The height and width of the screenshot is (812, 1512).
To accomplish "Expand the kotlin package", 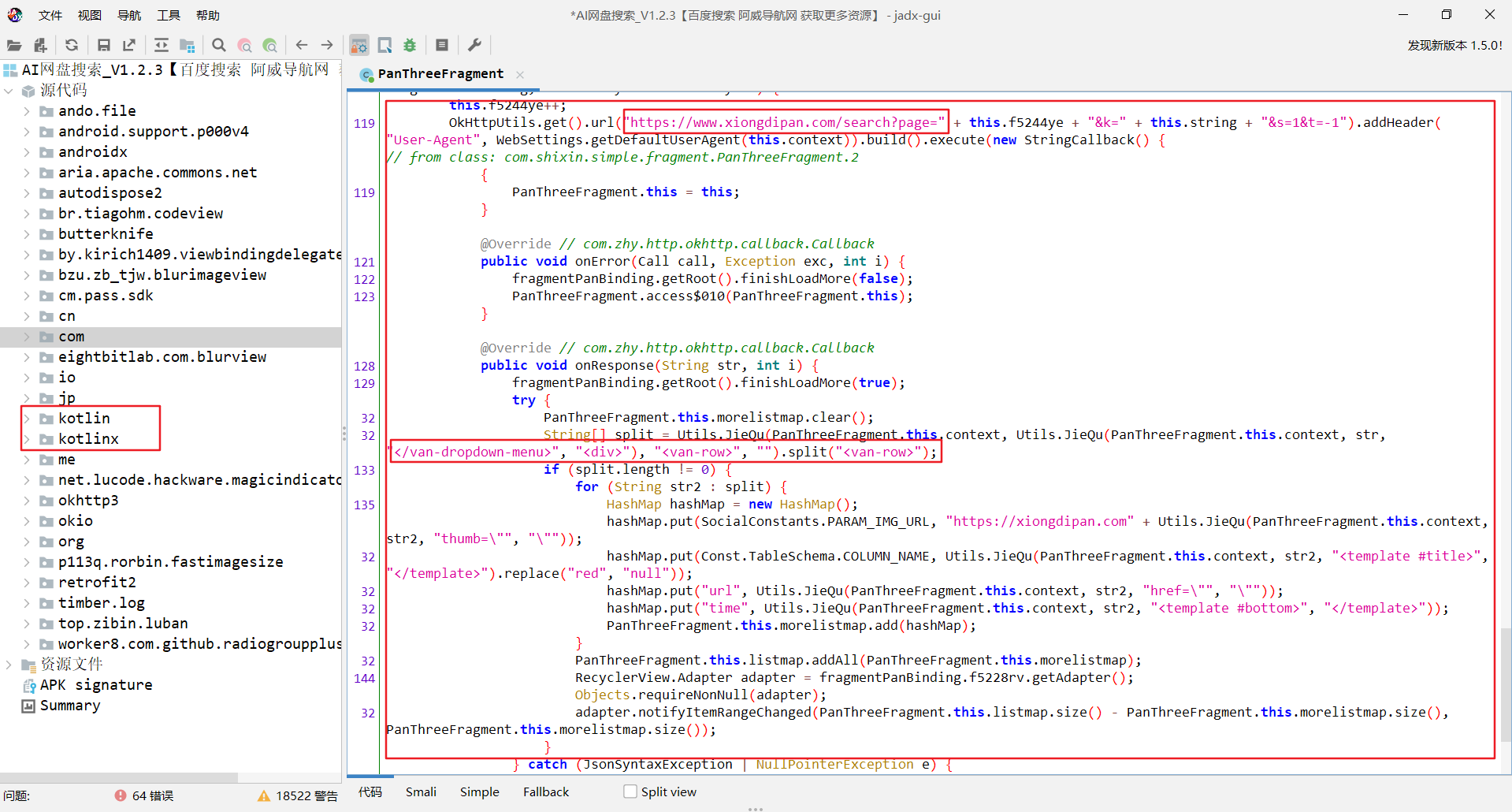I will point(27,419).
